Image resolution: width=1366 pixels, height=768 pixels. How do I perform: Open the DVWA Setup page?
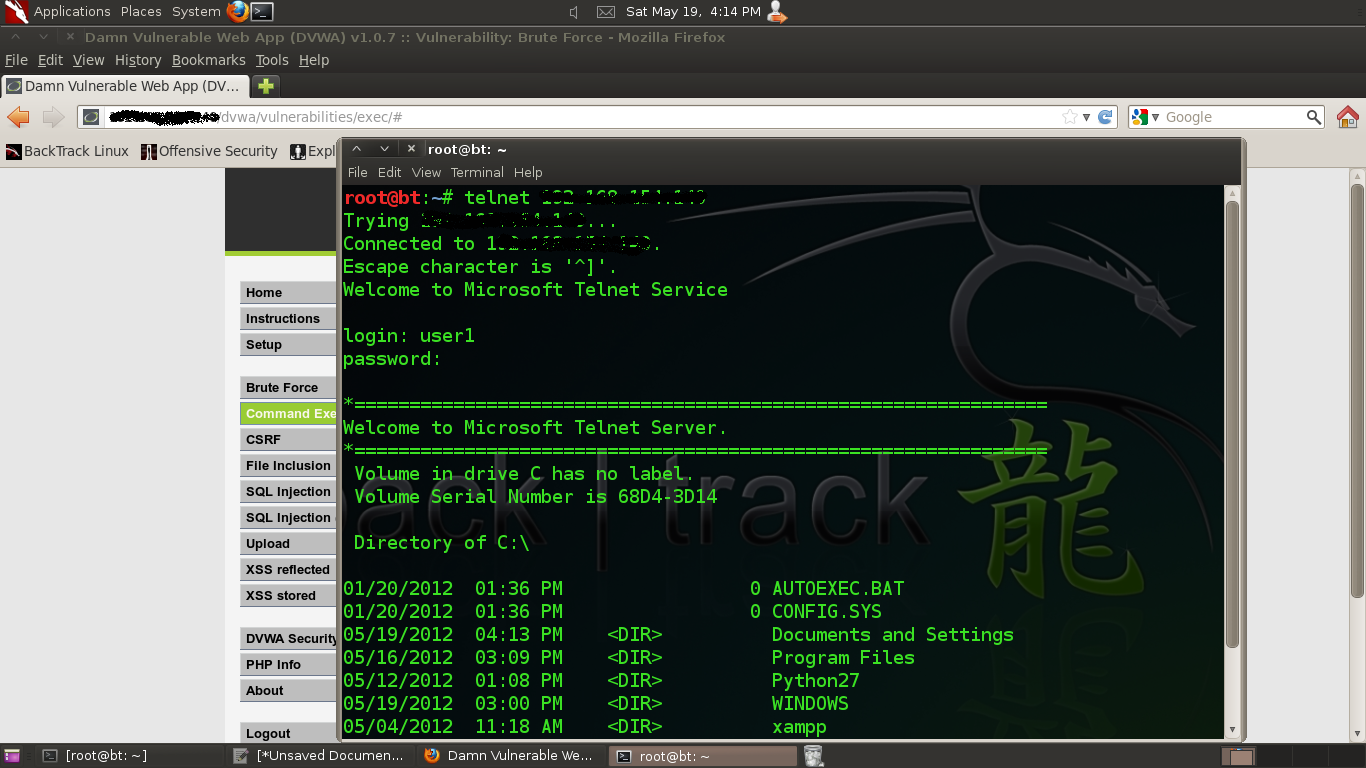point(288,344)
